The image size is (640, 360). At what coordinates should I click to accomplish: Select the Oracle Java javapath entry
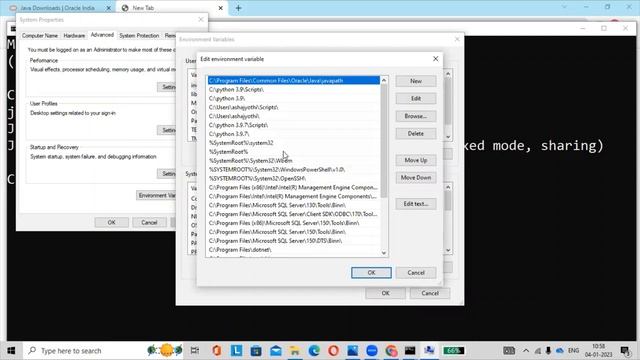tap(293, 80)
